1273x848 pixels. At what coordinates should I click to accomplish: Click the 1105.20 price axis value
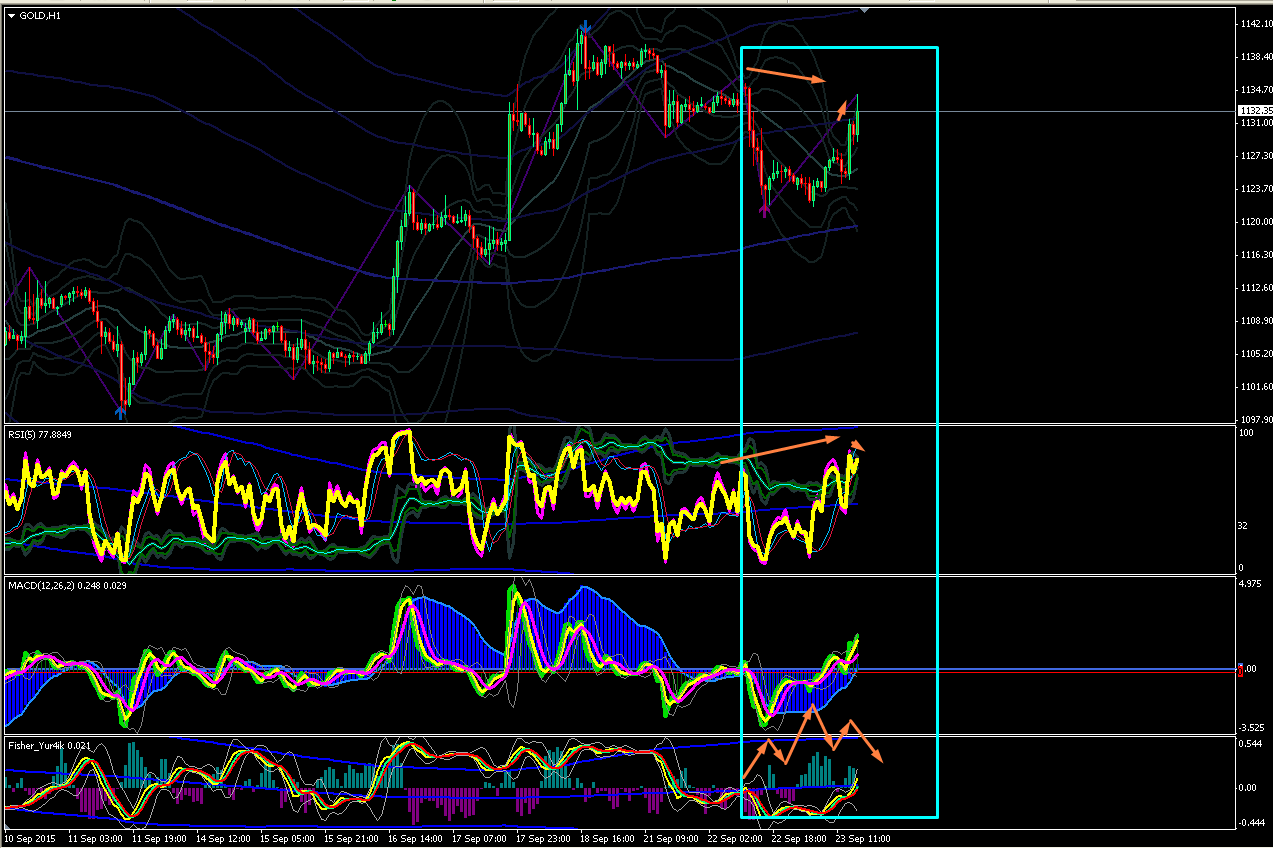click(x=1254, y=353)
